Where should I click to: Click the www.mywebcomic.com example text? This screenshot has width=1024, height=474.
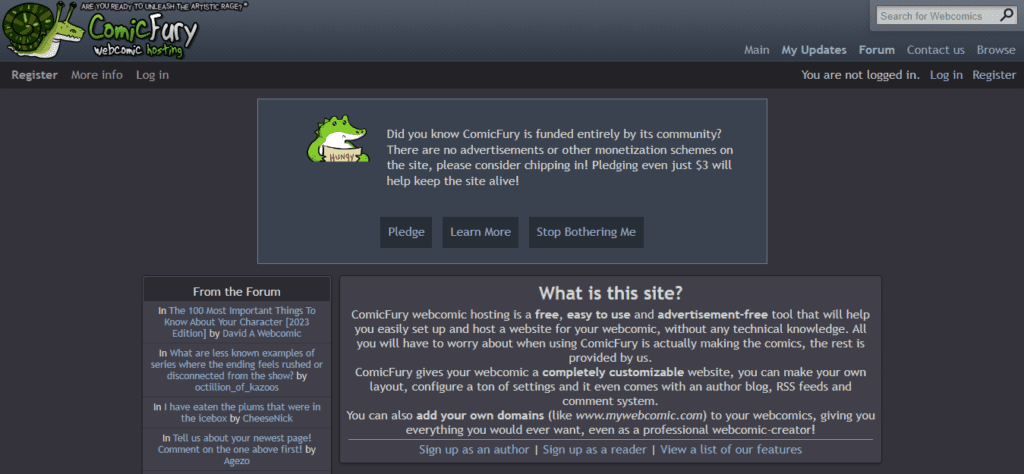tap(641, 416)
